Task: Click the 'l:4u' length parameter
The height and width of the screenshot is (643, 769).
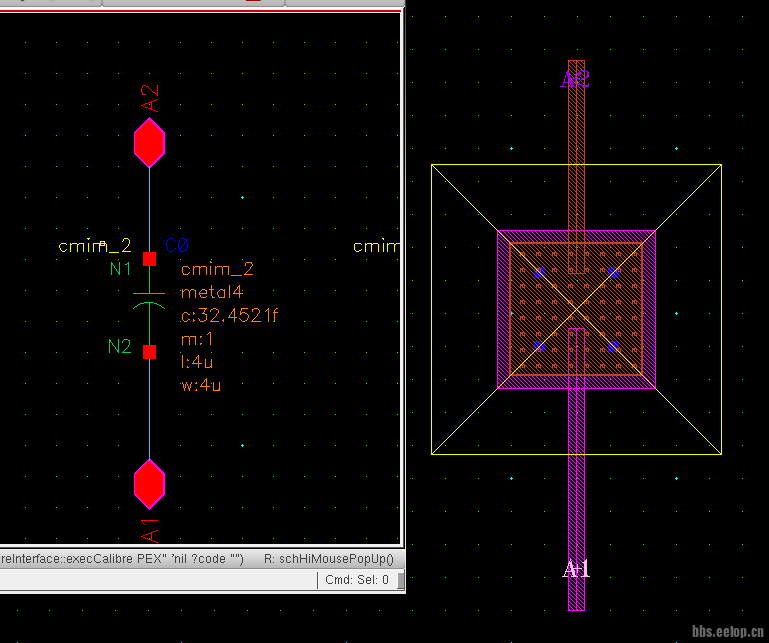Action: [197, 362]
